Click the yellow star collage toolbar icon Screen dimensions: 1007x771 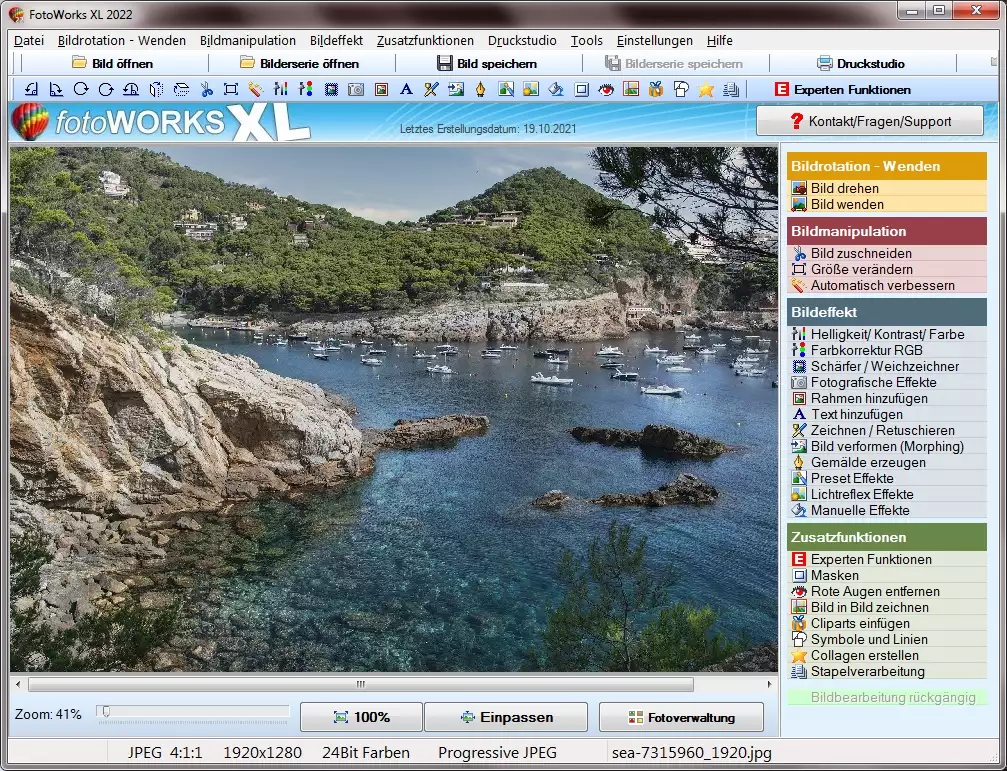[706, 89]
